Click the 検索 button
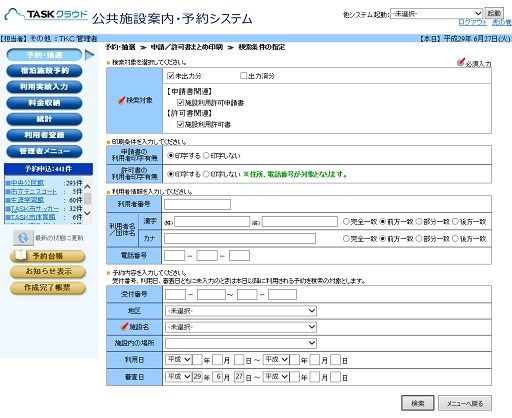Viewport: 512px width, 418px height. coord(417,403)
